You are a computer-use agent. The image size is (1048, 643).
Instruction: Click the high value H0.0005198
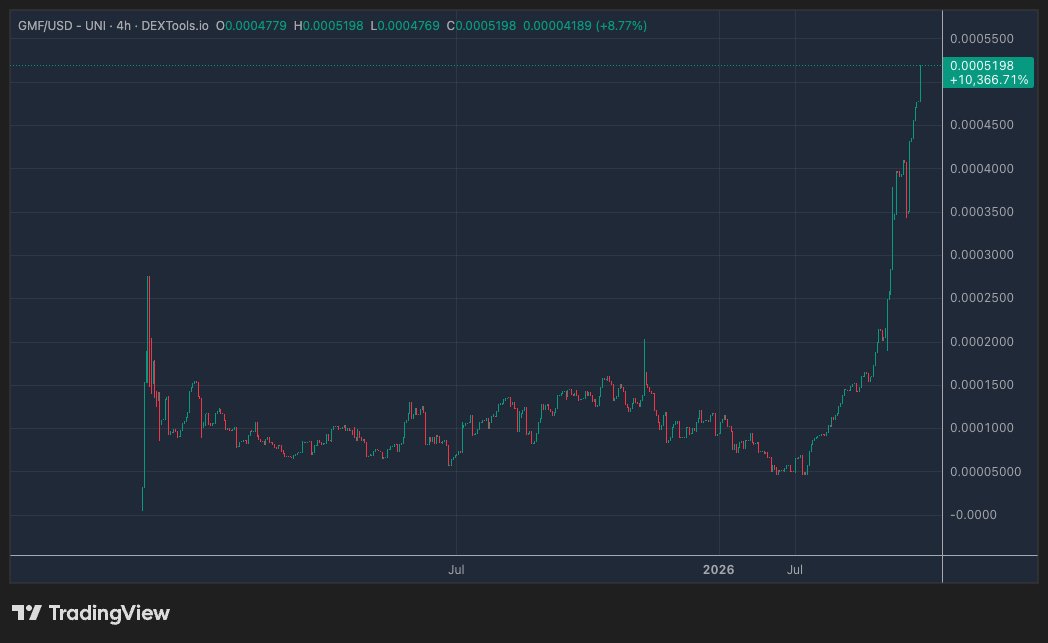[x=329, y=26]
